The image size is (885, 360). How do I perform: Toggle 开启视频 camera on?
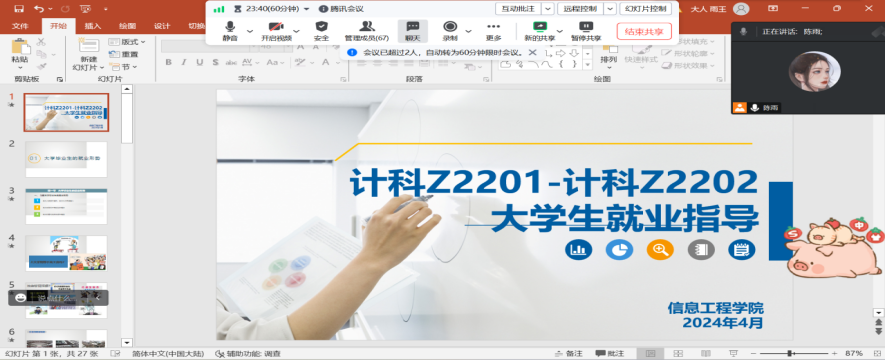click(276, 31)
